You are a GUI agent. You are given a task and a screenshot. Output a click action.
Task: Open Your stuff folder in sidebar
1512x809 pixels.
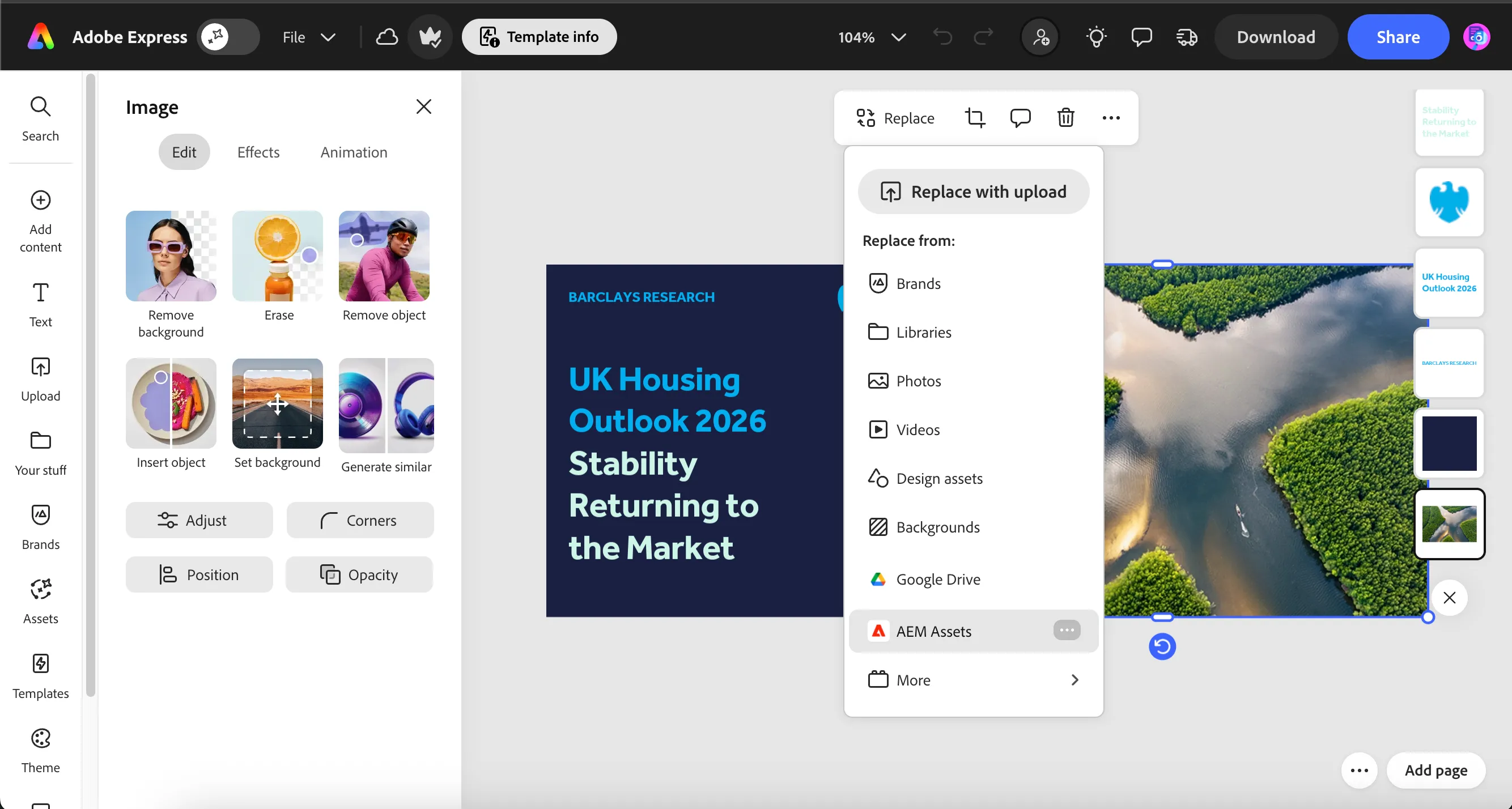coord(40,453)
